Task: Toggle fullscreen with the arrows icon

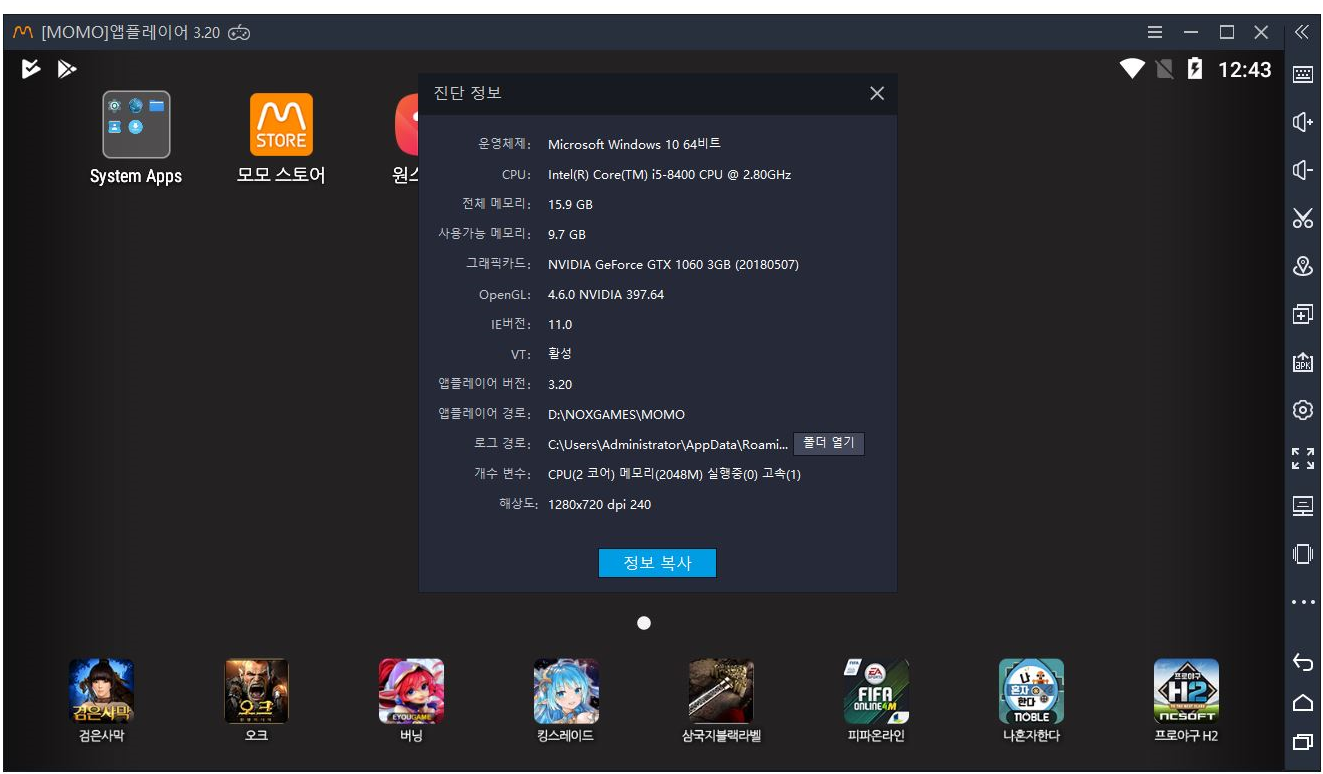Action: 1302,458
